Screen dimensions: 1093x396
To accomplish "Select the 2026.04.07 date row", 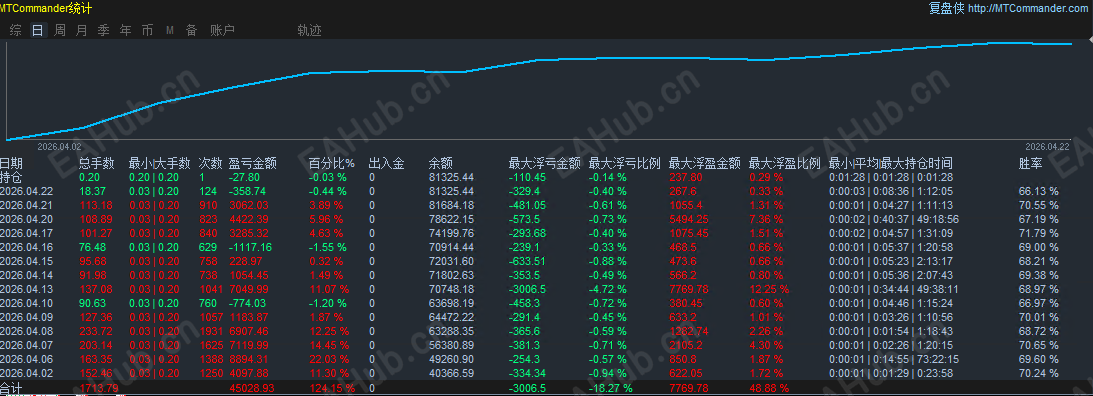I will tap(26, 344).
